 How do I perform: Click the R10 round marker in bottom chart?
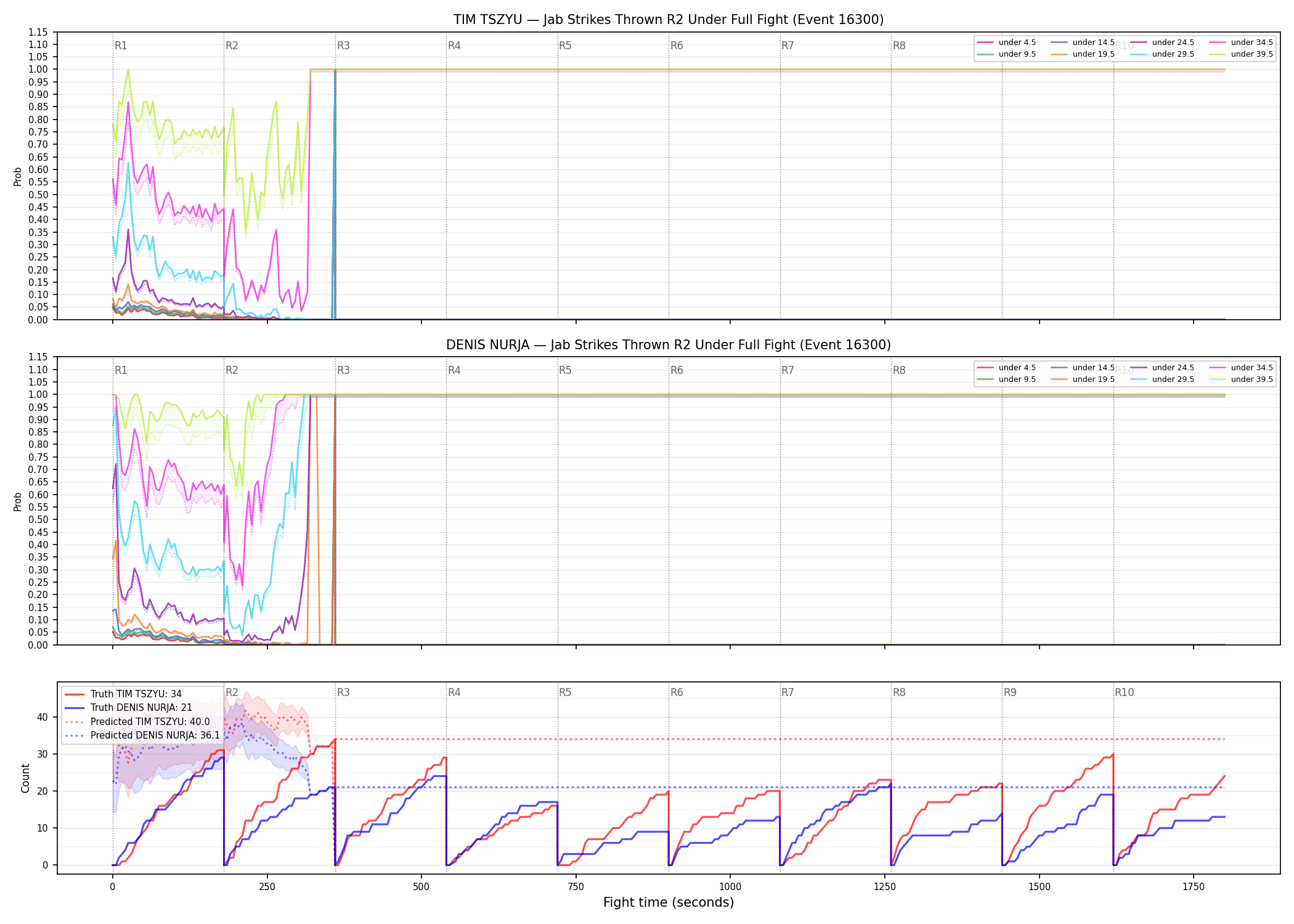click(1124, 692)
